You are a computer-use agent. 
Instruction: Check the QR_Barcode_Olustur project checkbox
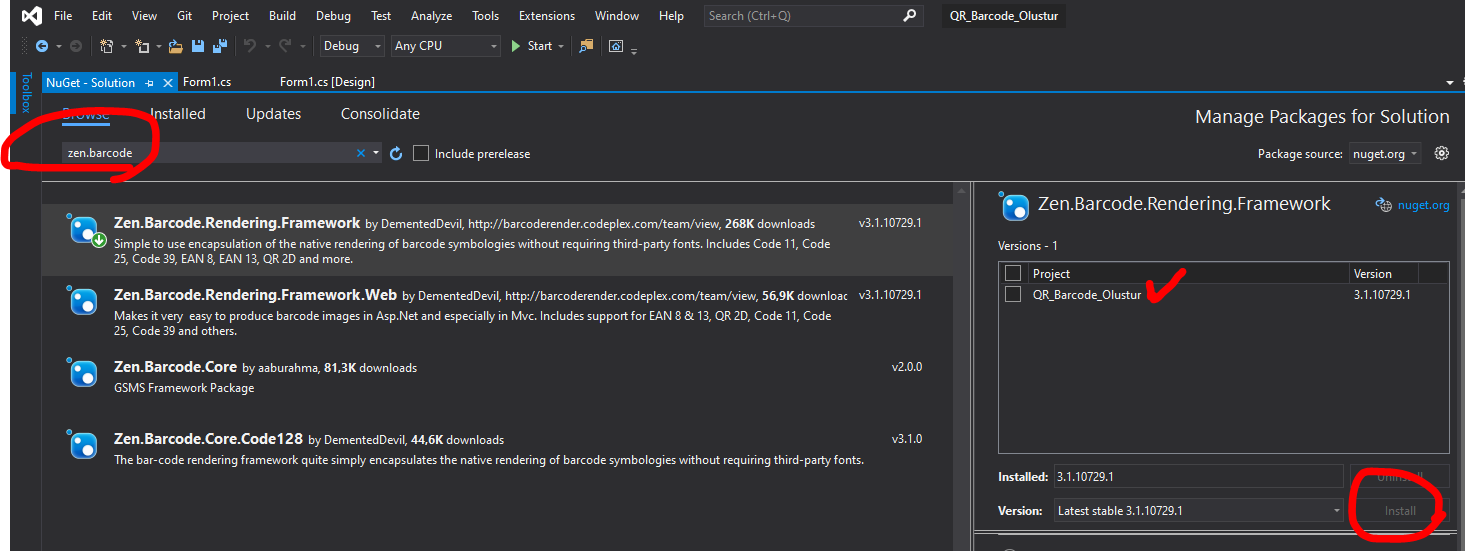click(x=1013, y=294)
